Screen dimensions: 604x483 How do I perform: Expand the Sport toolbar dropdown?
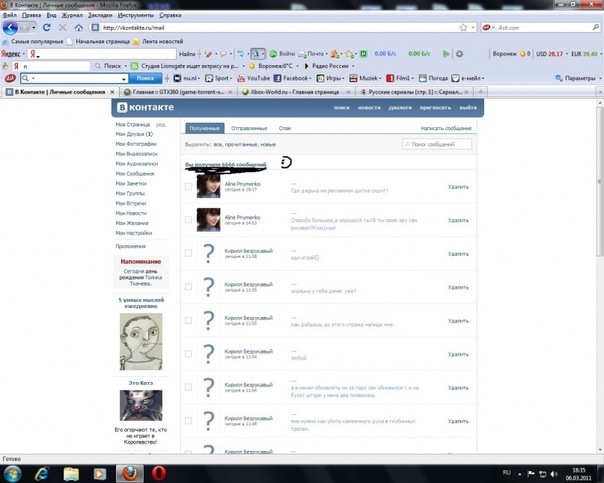coord(230,79)
